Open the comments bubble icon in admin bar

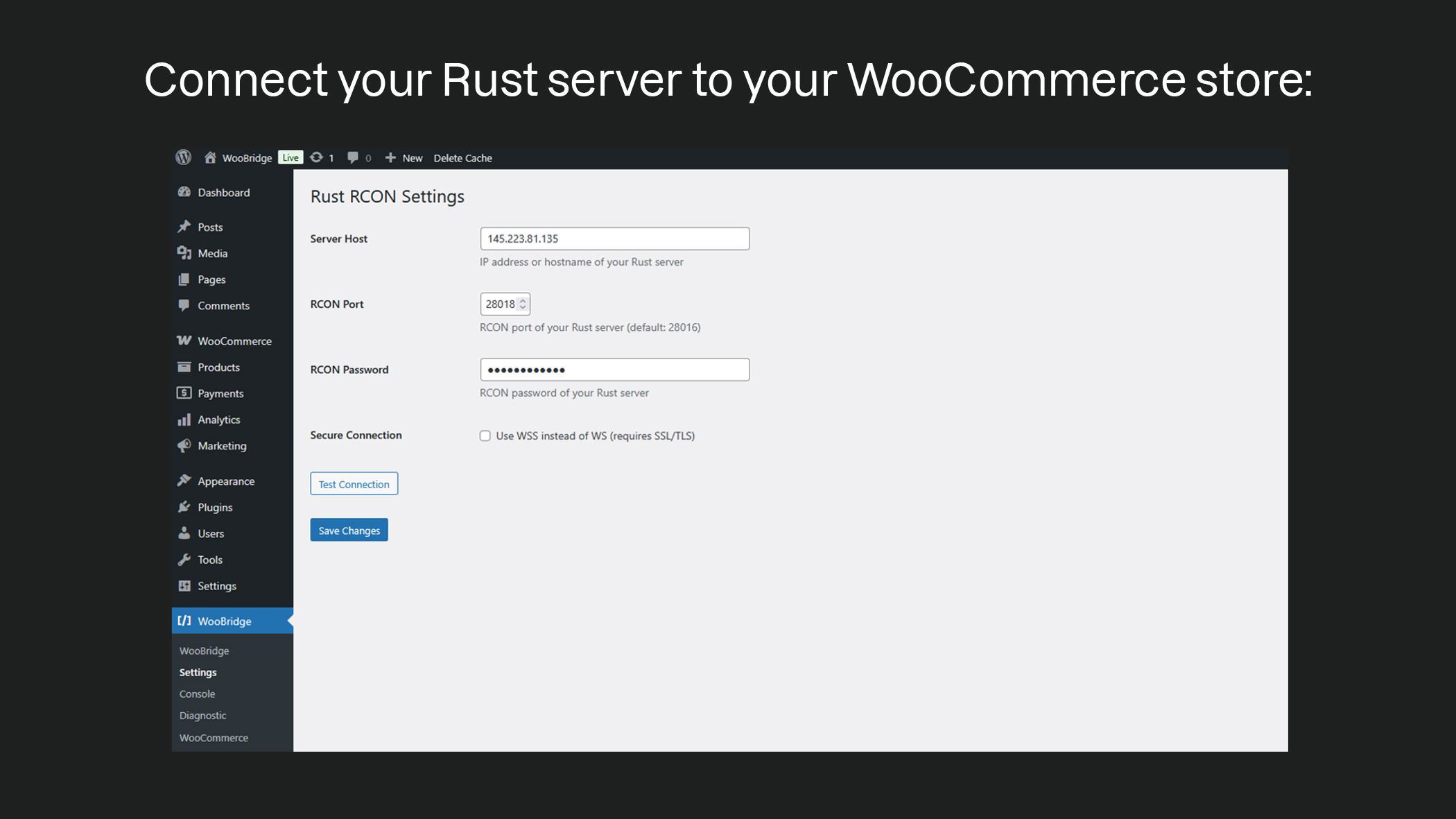pos(353,157)
